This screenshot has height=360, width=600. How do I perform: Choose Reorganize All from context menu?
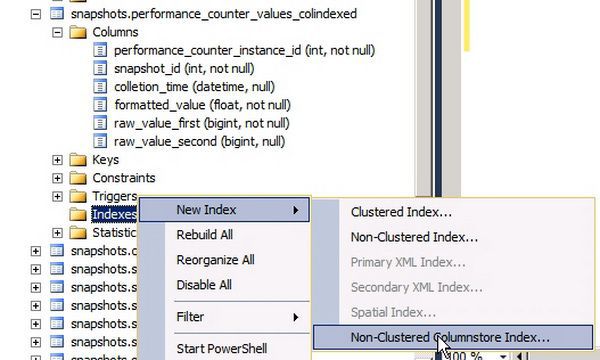(x=215, y=260)
